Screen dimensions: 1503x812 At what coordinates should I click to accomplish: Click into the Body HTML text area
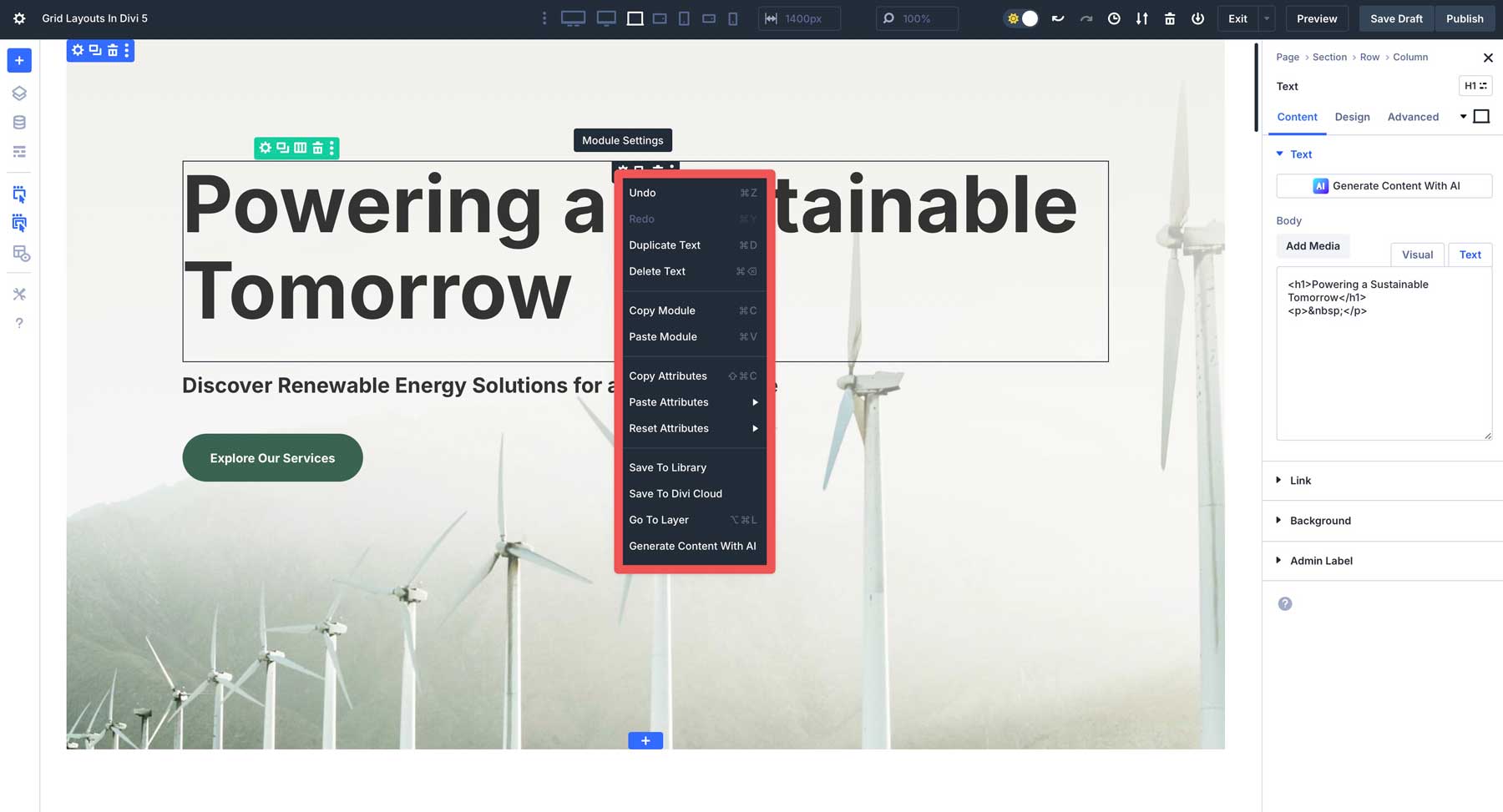(1383, 367)
